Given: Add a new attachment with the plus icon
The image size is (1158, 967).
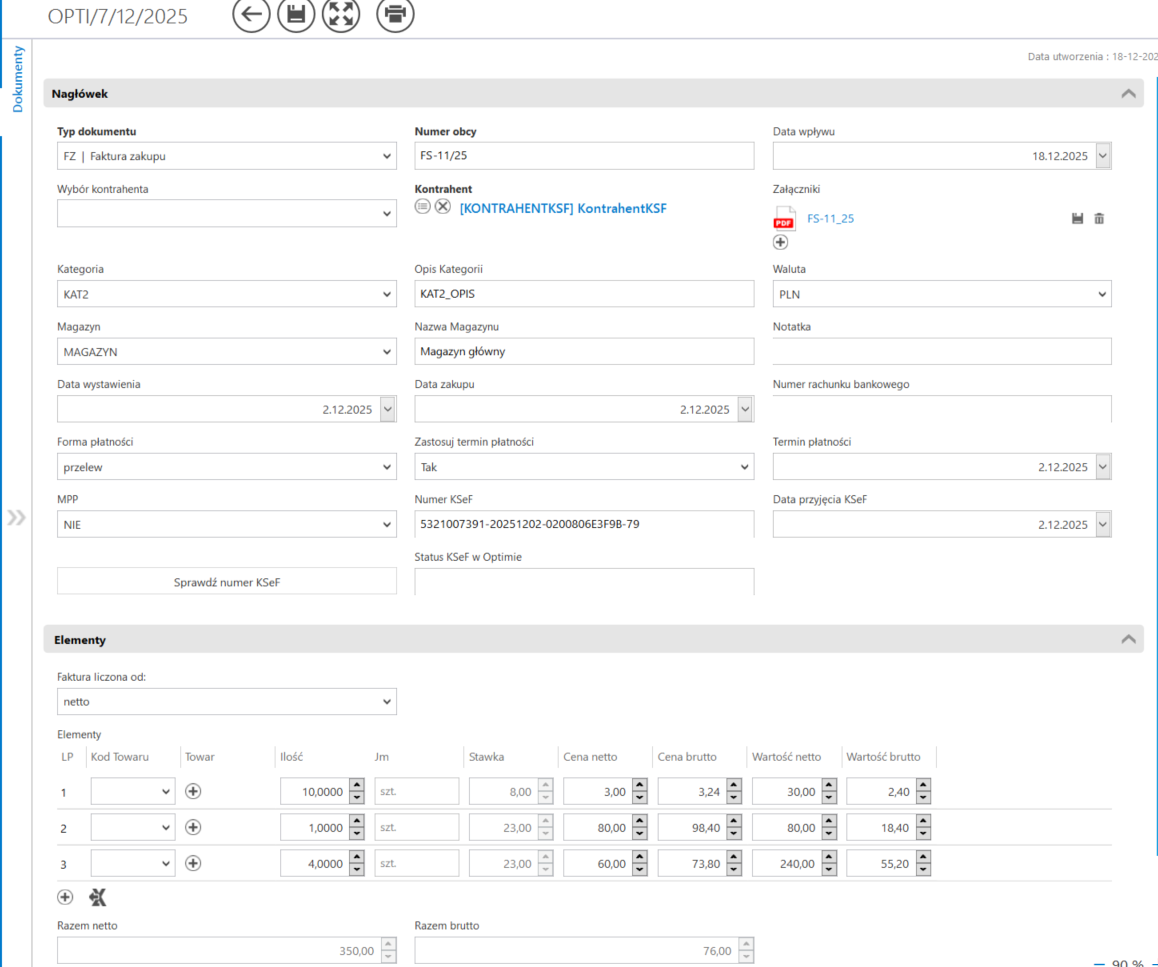Looking at the screenshot, I should click(x=780, y=242).
